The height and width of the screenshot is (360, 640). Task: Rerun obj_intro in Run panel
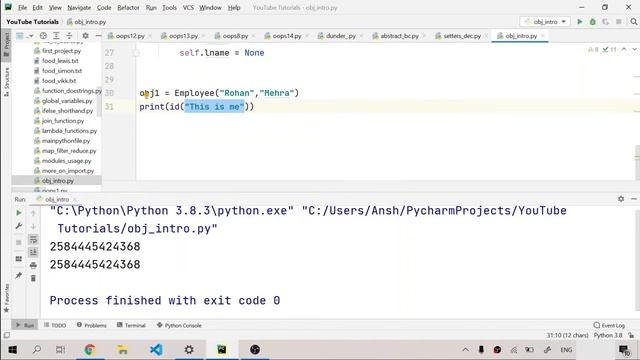[x=18, y=213]
